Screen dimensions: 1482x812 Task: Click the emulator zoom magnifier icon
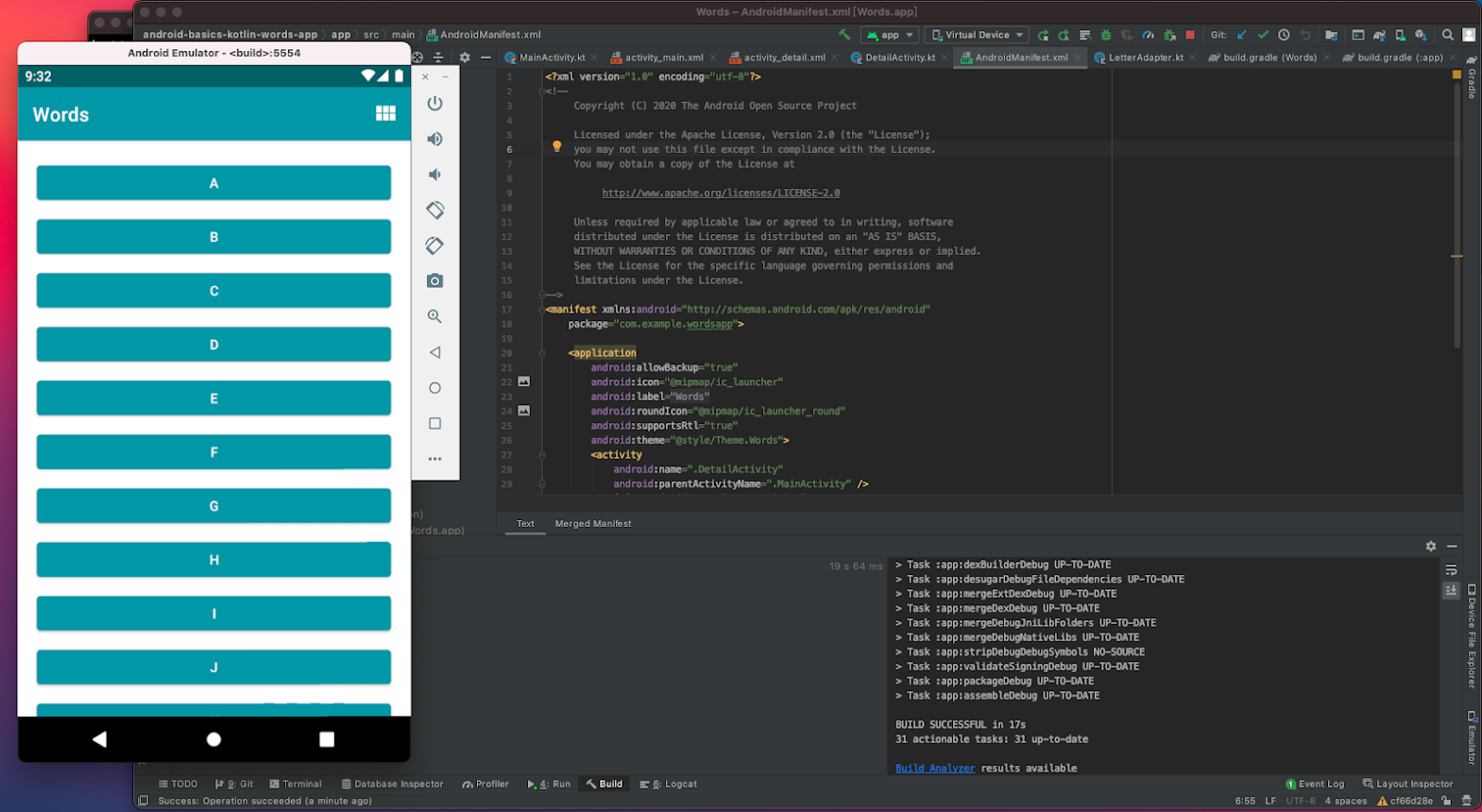pos(434,316)
